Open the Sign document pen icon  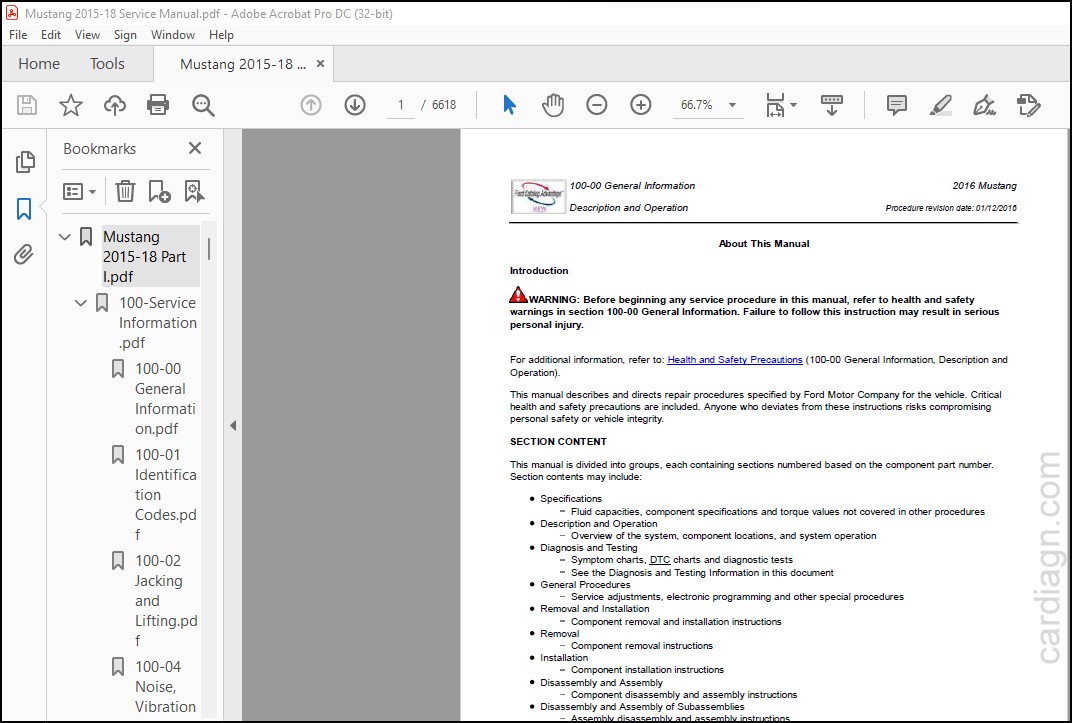(984, 105)
